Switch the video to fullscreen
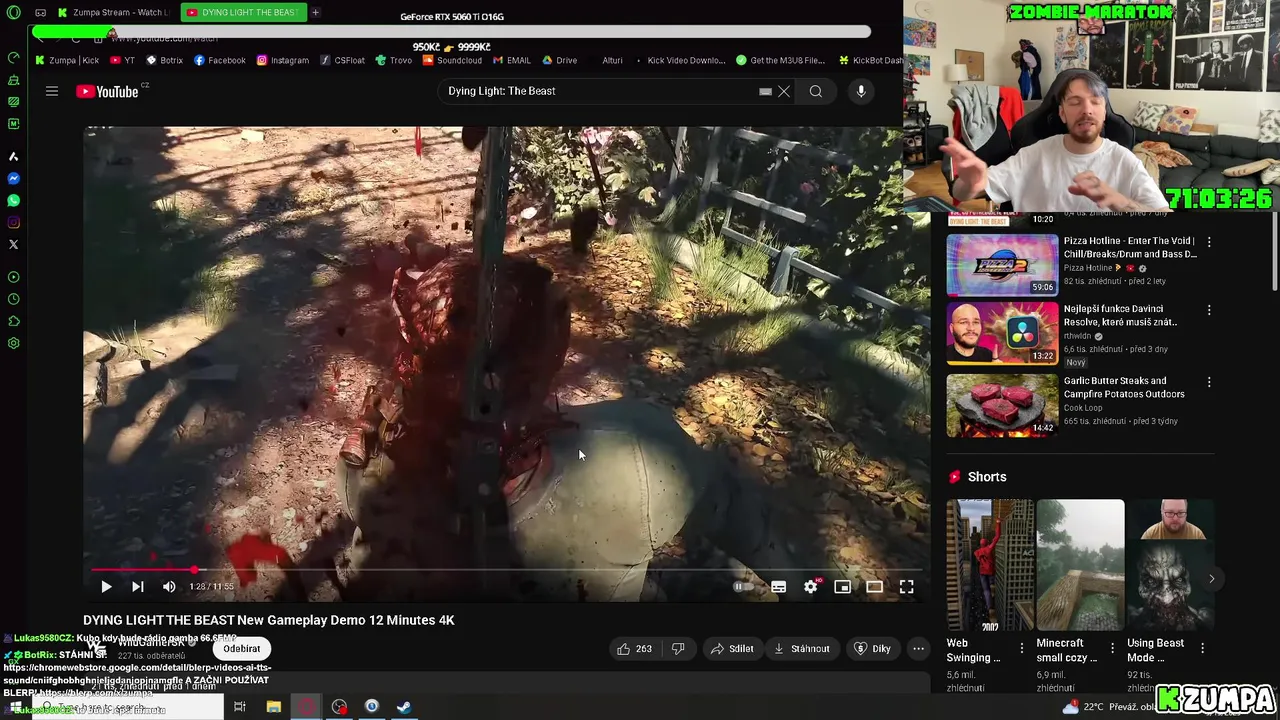The image size is (1280, 720). click(906, 587)
